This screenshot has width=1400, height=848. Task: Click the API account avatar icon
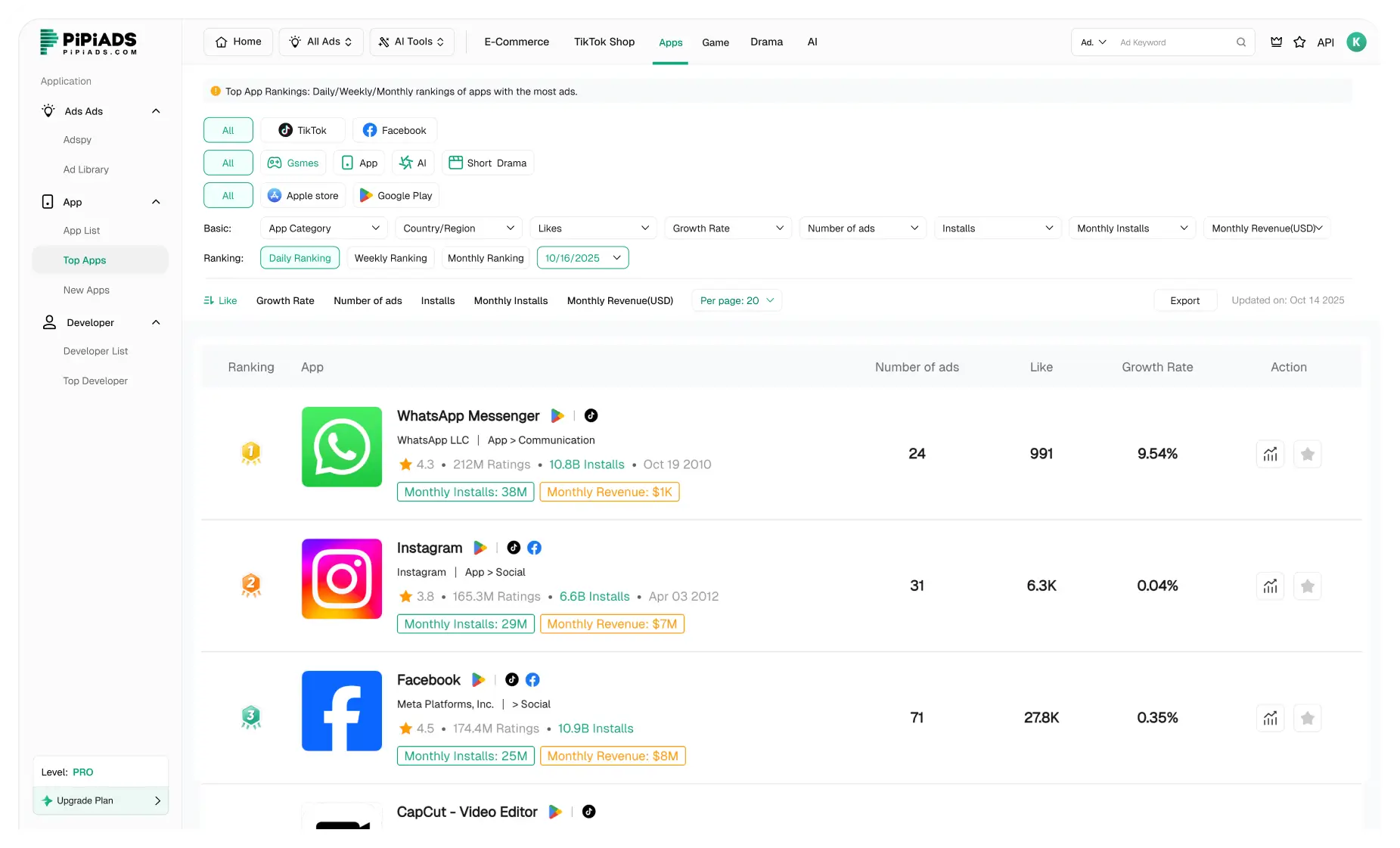click(x=1356, y=42)
